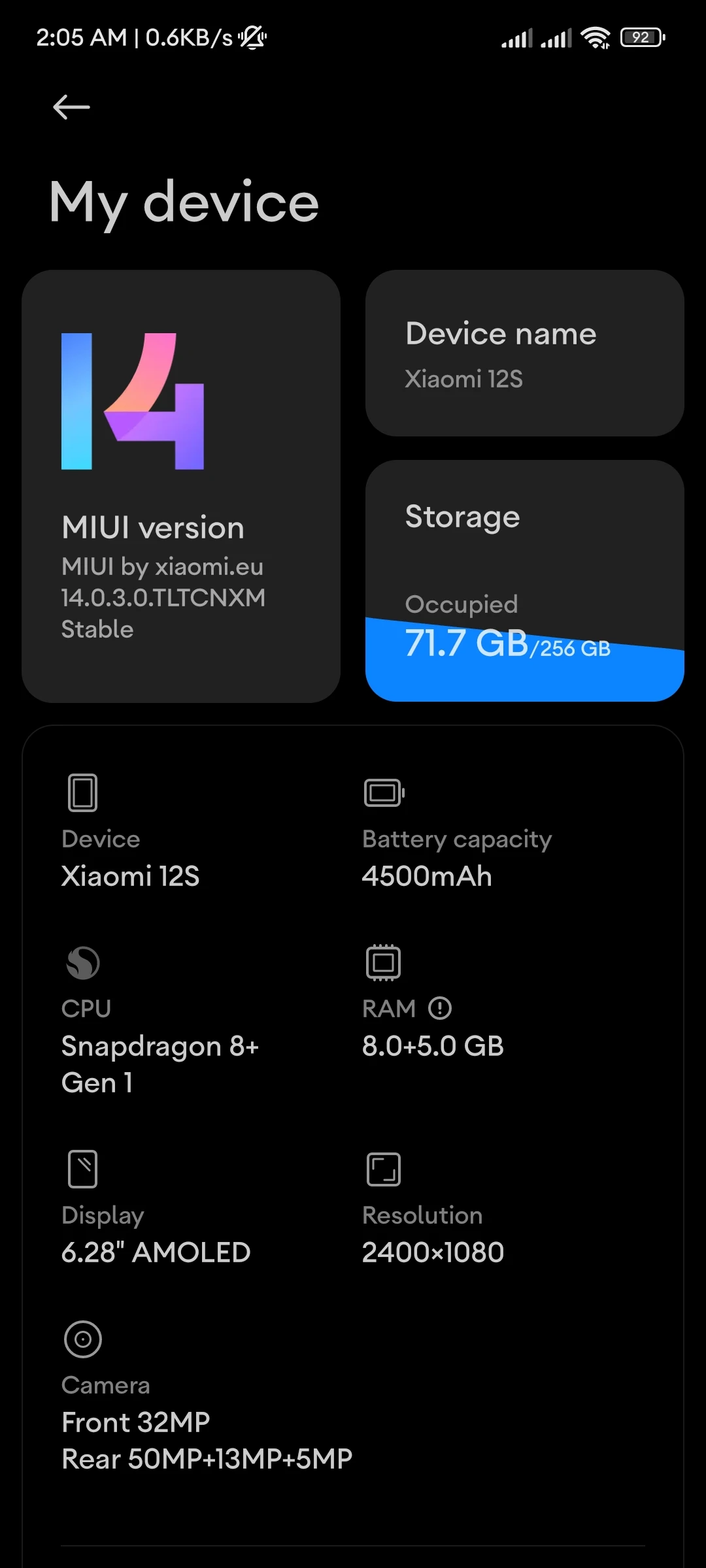This screenshot has height=1568, width=706.
Task: Tap the battery percentage indicator
Action: click(x=643, y=38)
